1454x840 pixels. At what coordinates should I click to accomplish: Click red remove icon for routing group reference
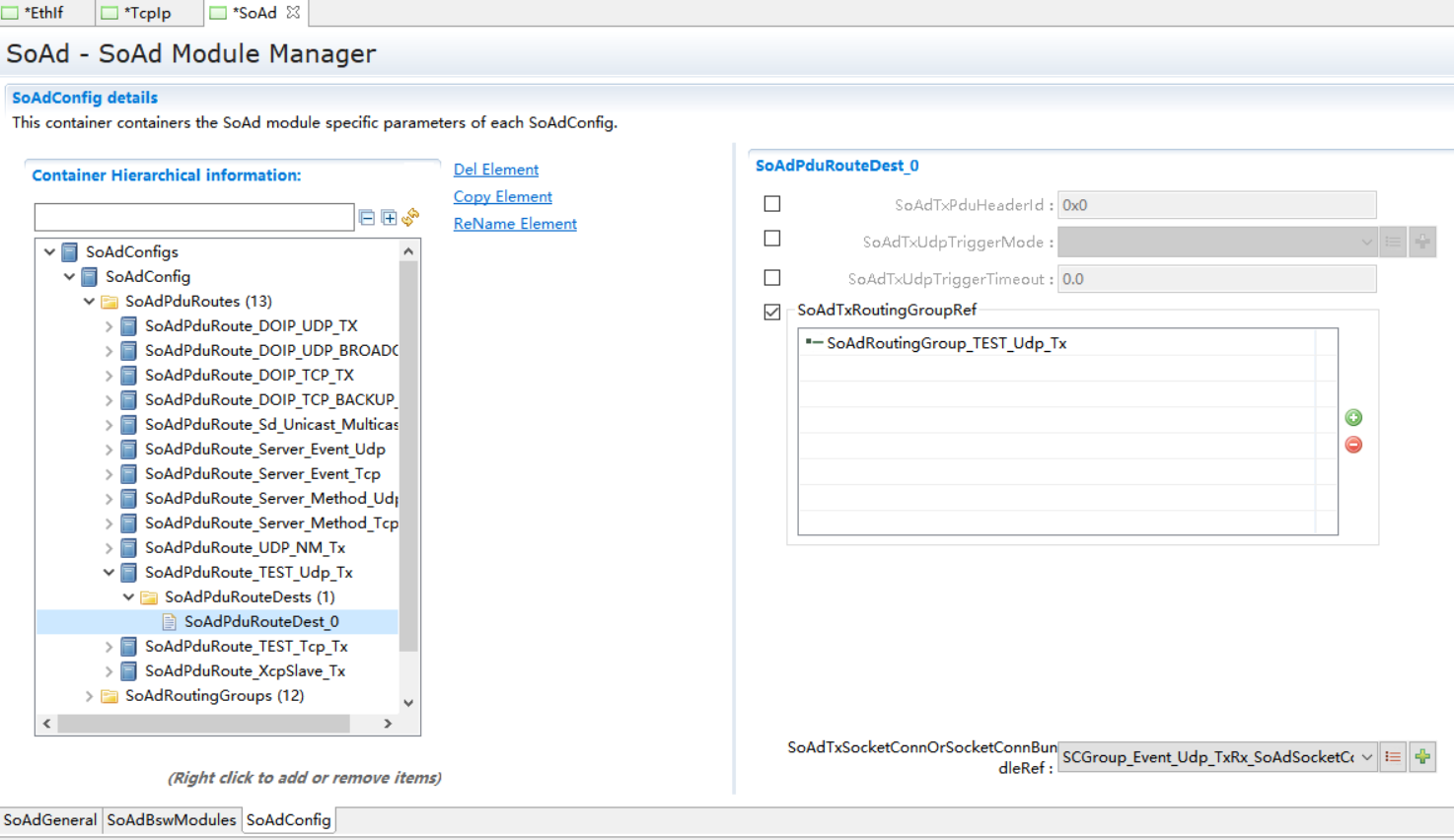click(x=1353, y=445)
